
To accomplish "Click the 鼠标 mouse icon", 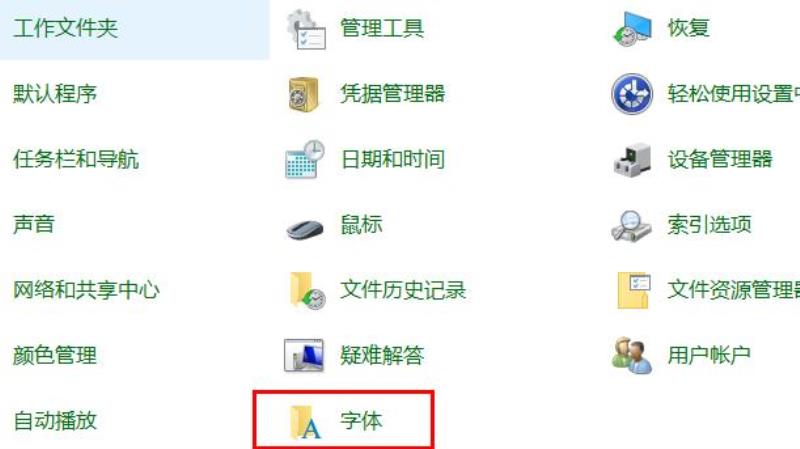I will 305,229.
